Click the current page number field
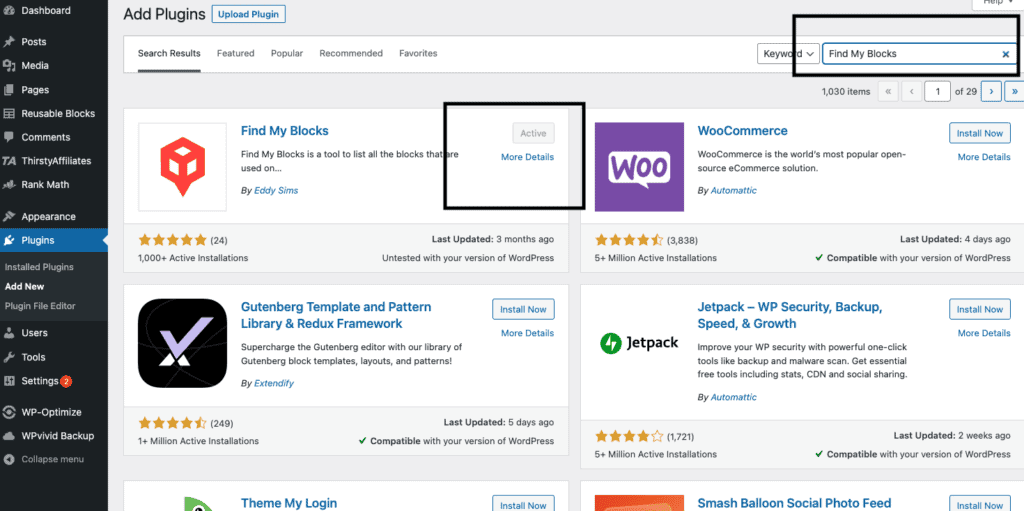The image size is (1024, 511). (x=938, y=91)
